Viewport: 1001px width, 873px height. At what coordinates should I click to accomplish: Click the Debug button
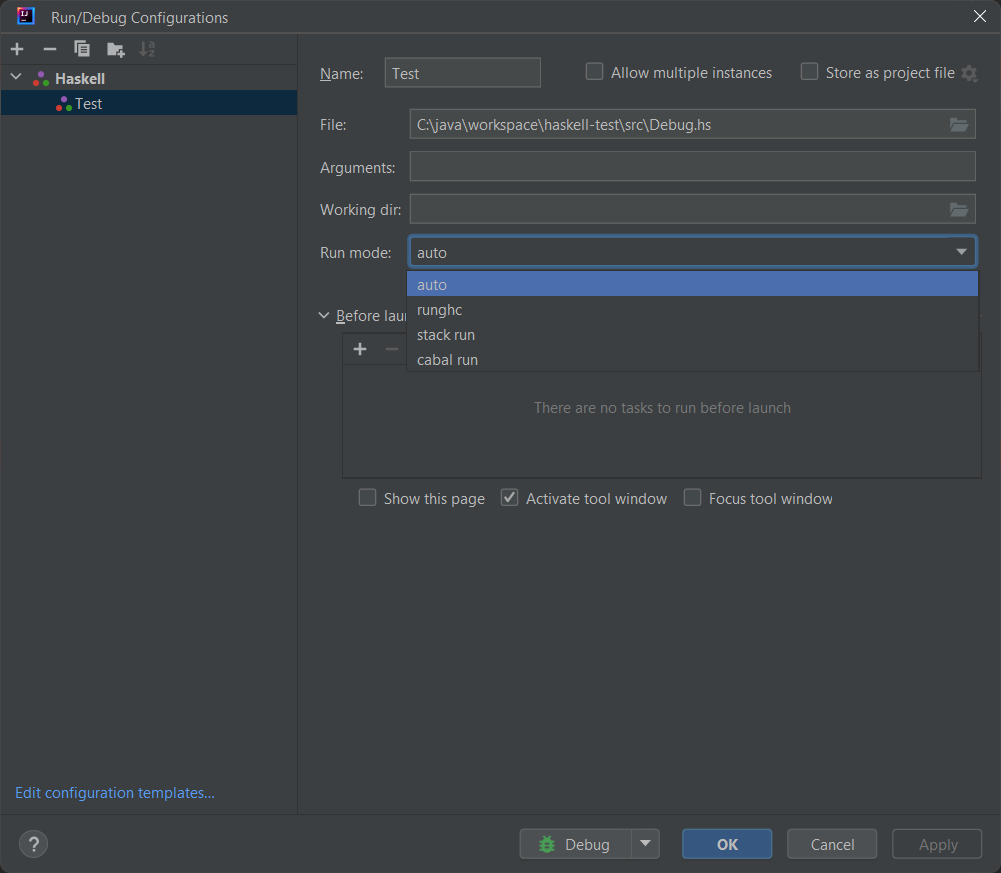click(576, 844)
